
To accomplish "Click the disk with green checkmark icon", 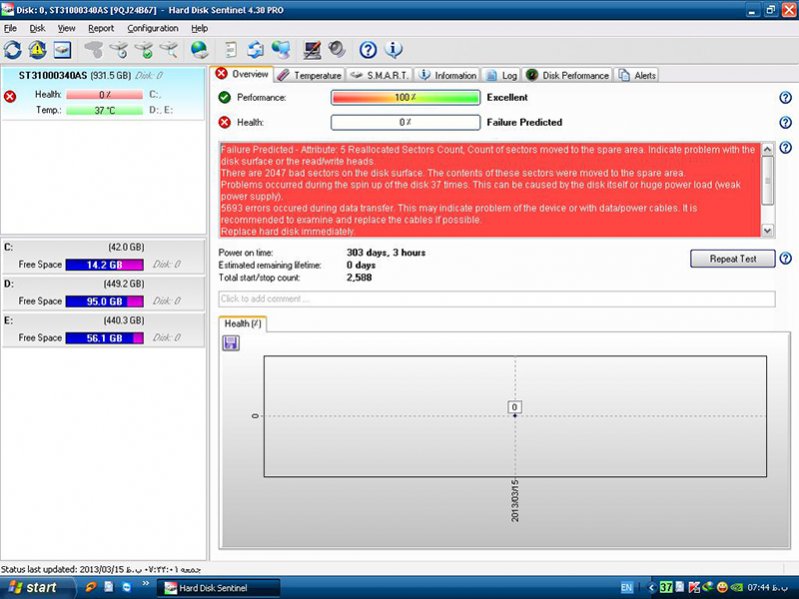I will coord(144,50).
